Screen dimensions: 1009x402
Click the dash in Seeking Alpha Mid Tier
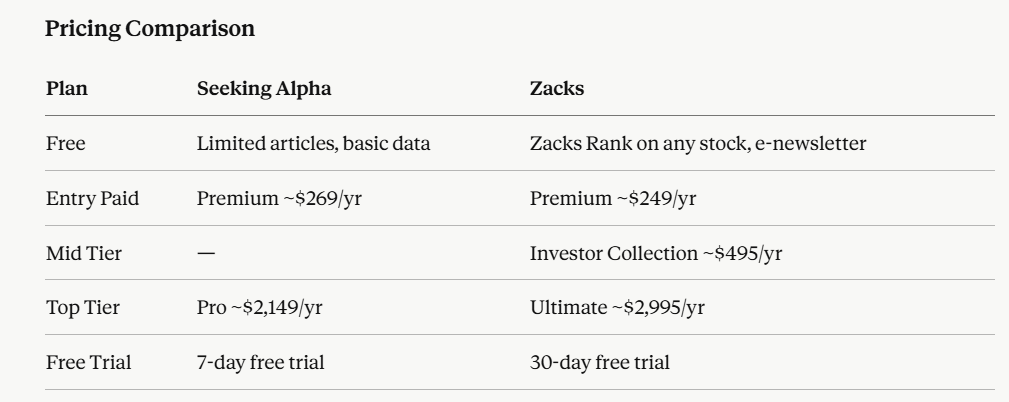tap(206, 254)
